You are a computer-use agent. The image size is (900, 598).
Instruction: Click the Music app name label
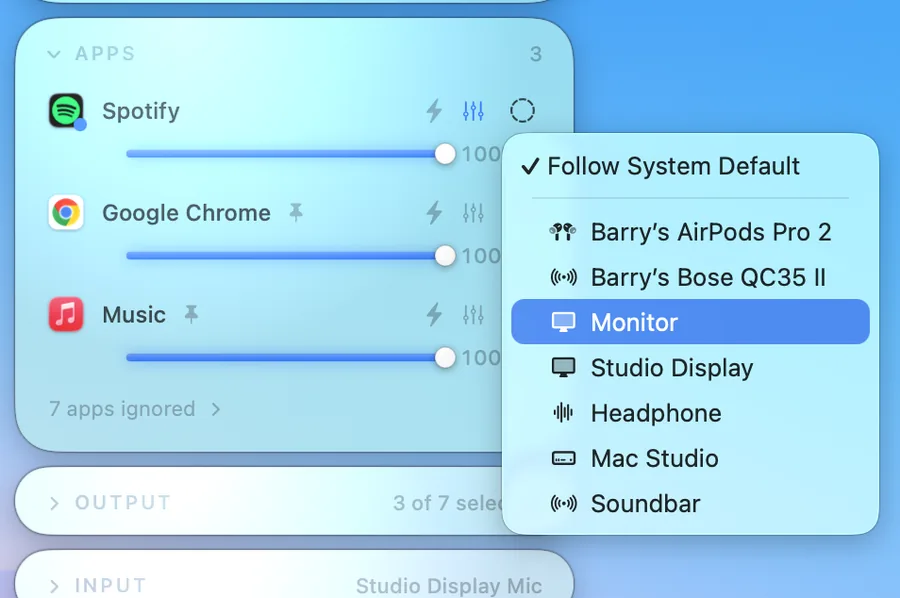click(134, 315)
